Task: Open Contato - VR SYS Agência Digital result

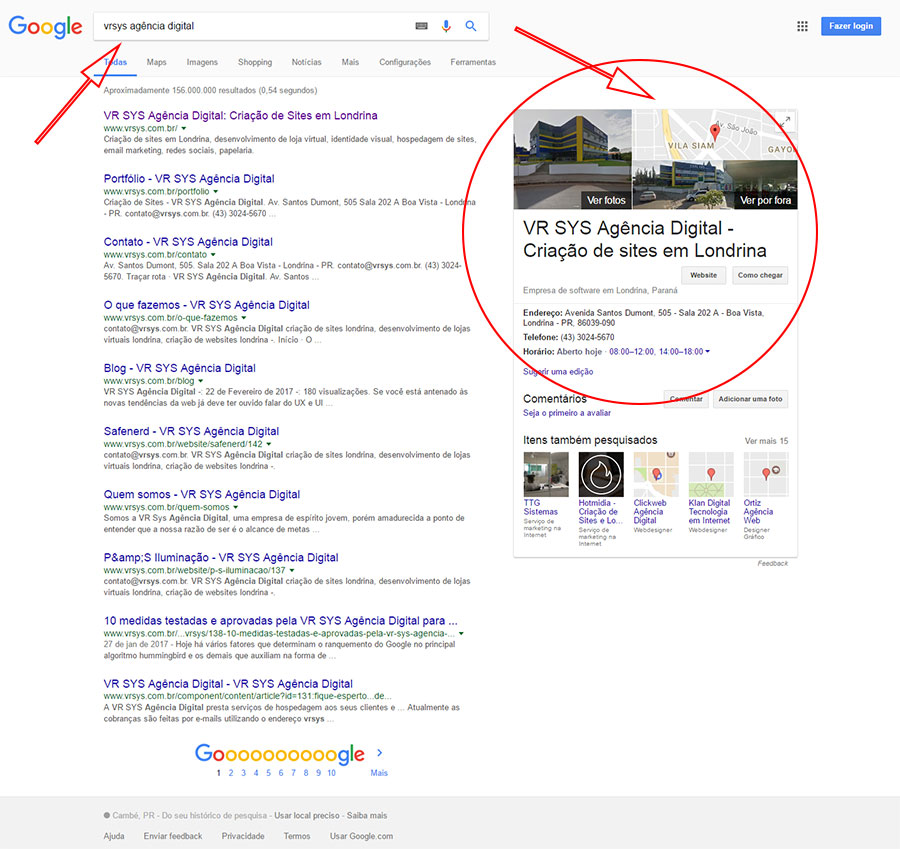Action: 188,242
